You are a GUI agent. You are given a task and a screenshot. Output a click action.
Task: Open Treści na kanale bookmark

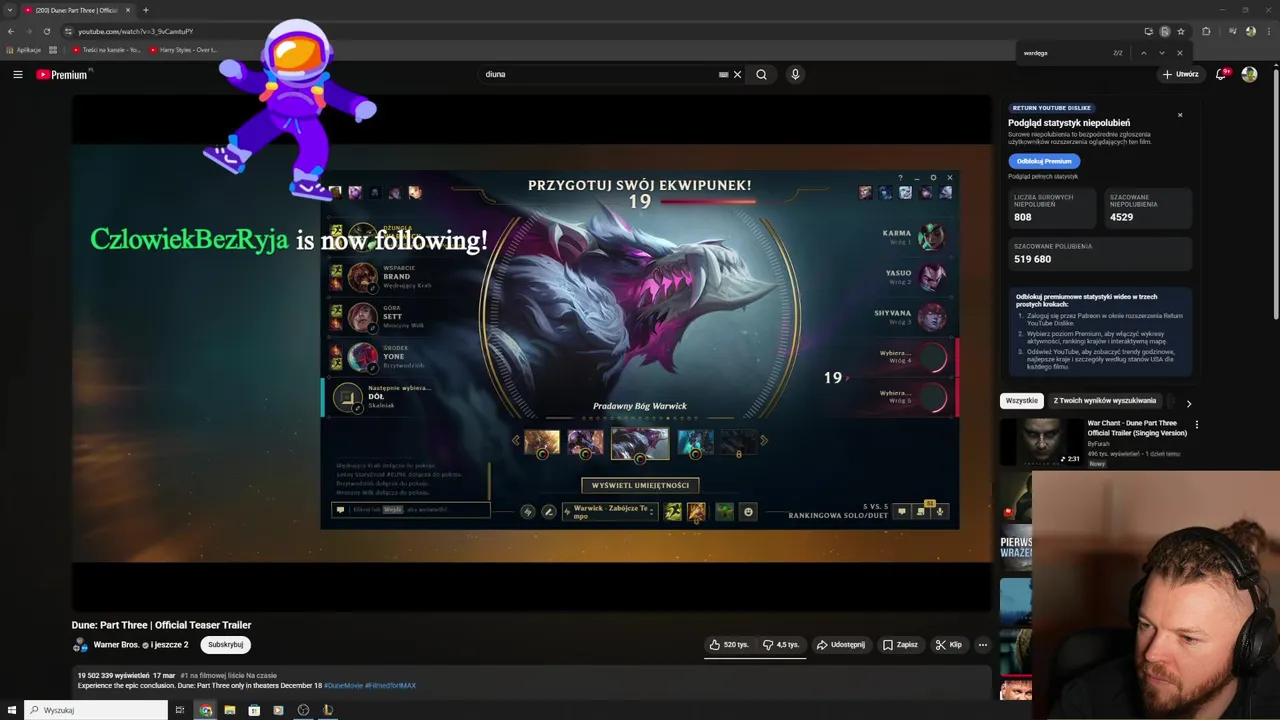(x=106, y=49)
